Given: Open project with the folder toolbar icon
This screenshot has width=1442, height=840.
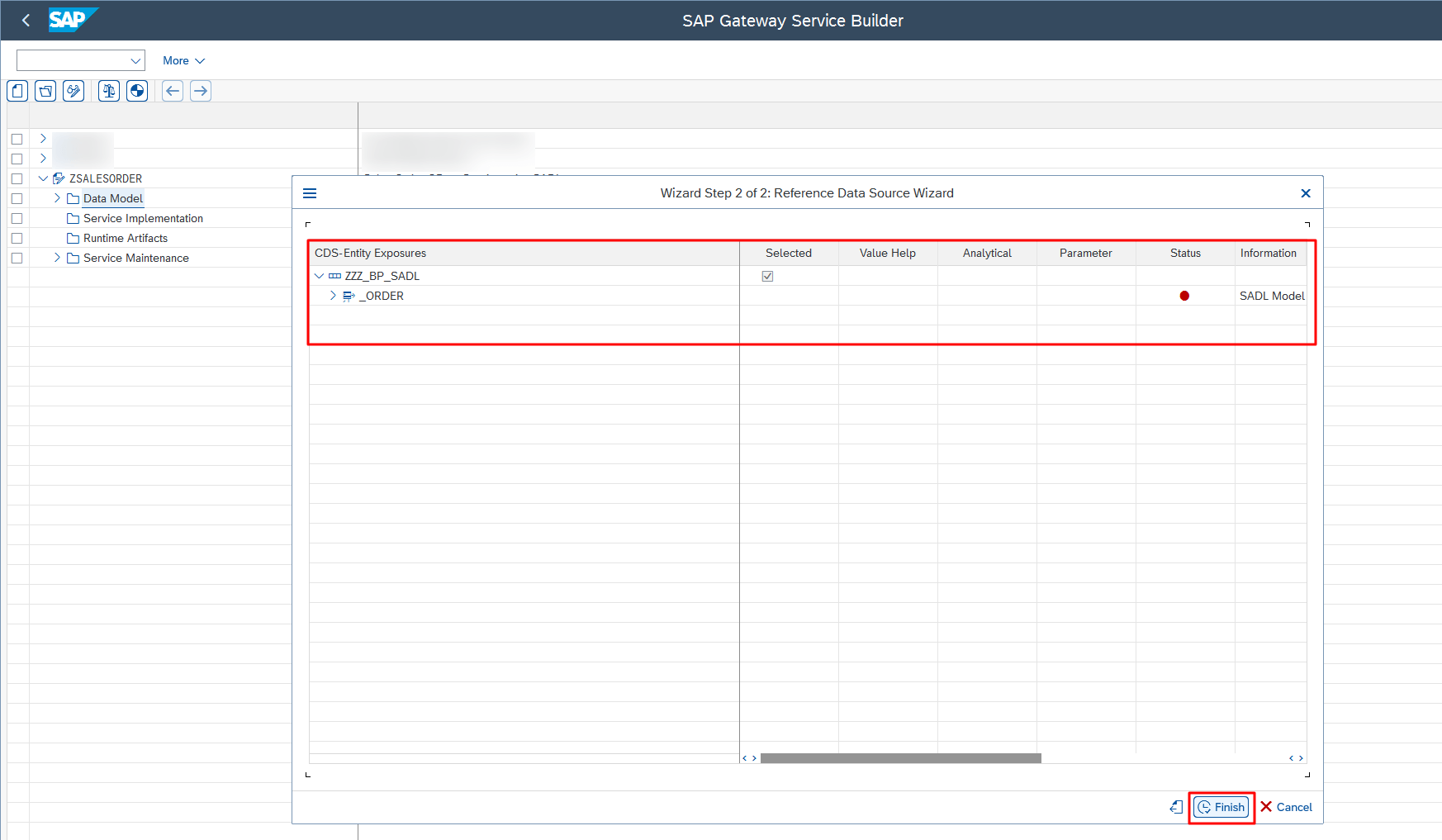Looking at the screenshot, I should point(46,91).
